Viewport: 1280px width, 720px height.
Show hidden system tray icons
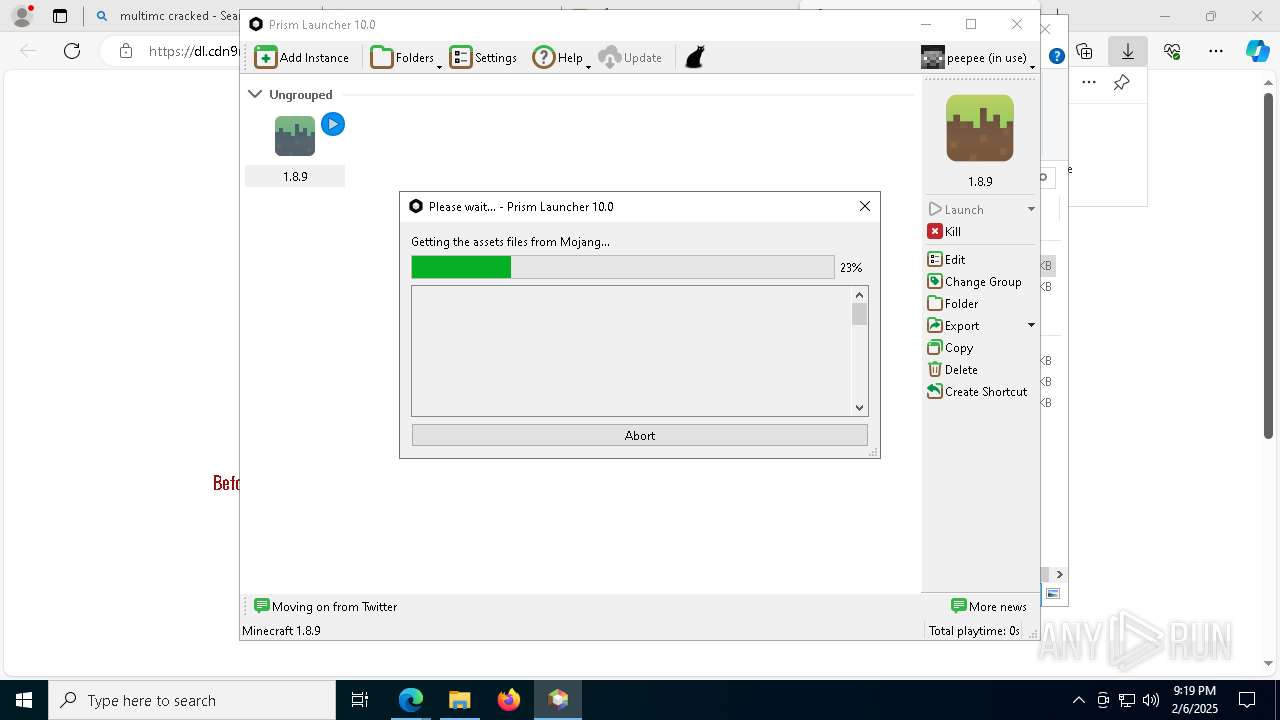point(1078,700)
